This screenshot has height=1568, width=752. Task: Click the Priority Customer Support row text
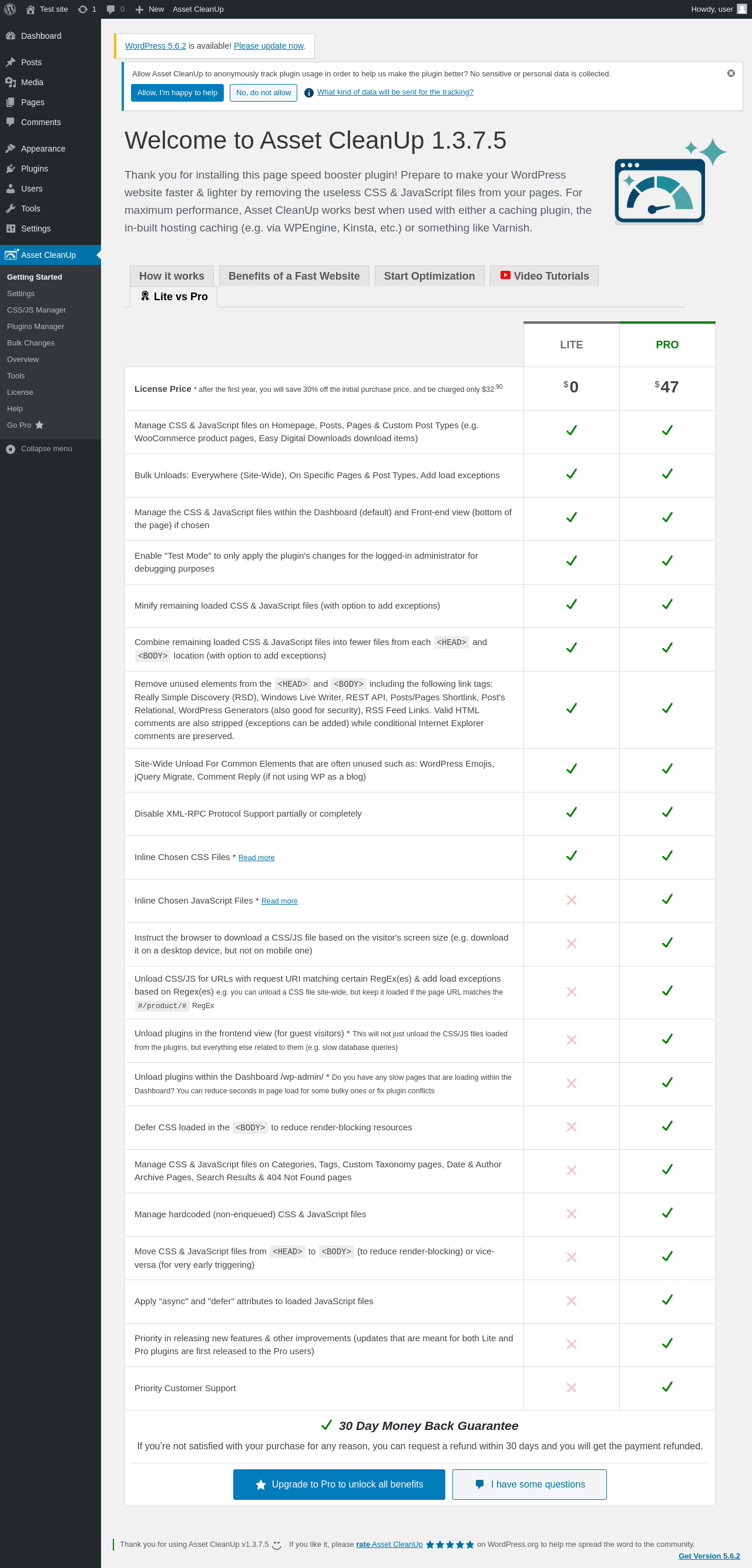(x=185, y=1388)
